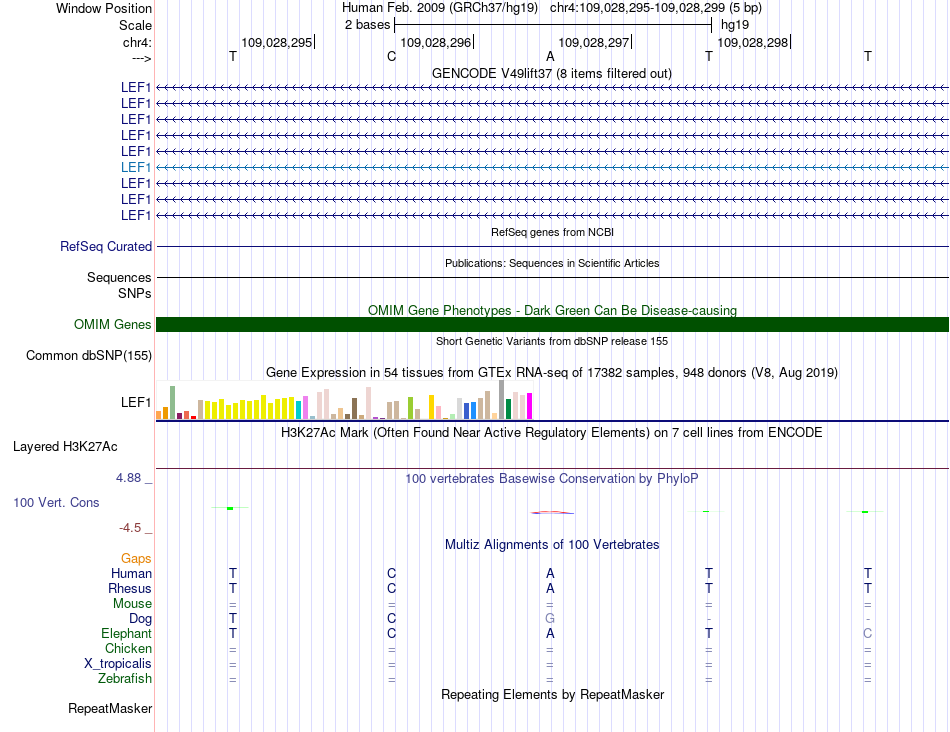The height and width of the screenshot is (732, 950).
Task: Click the "Window Position" track label
Action: [104, 8]
